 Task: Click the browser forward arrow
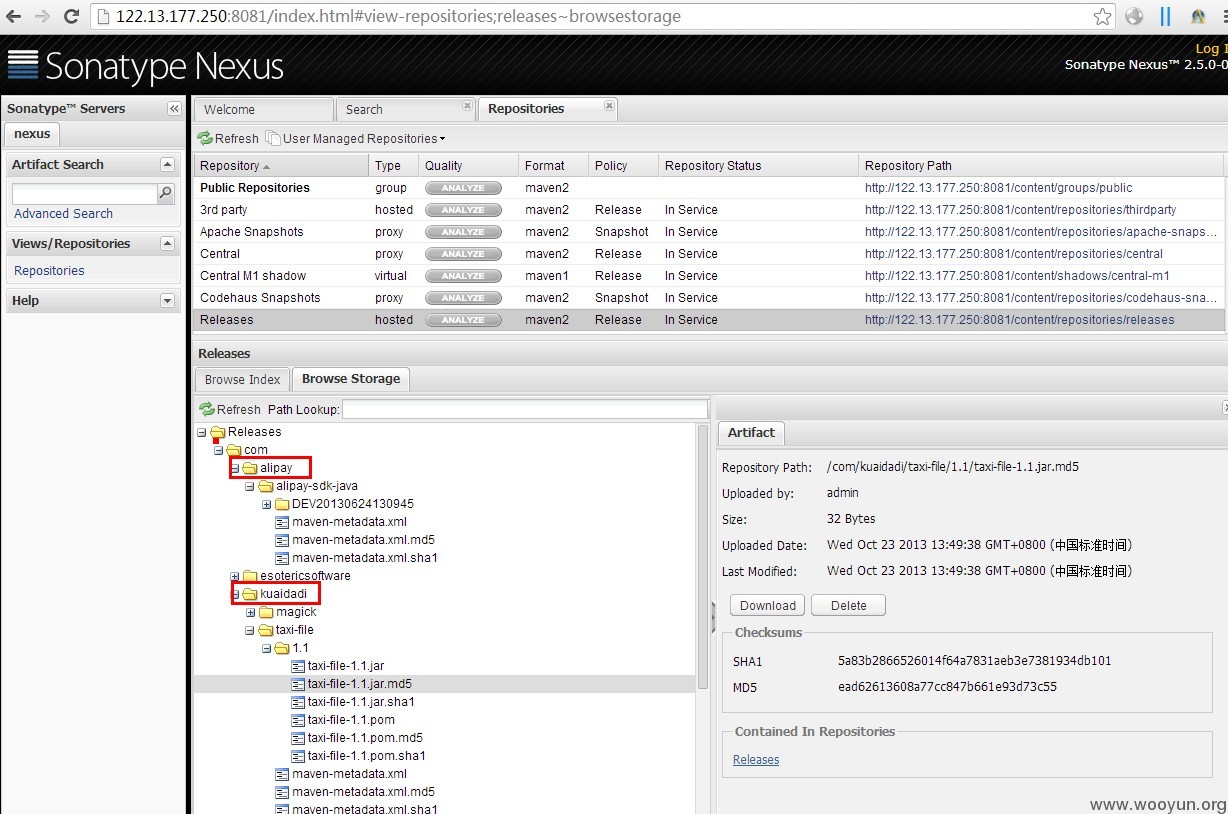pyautogui.click(x=42, y=16)
